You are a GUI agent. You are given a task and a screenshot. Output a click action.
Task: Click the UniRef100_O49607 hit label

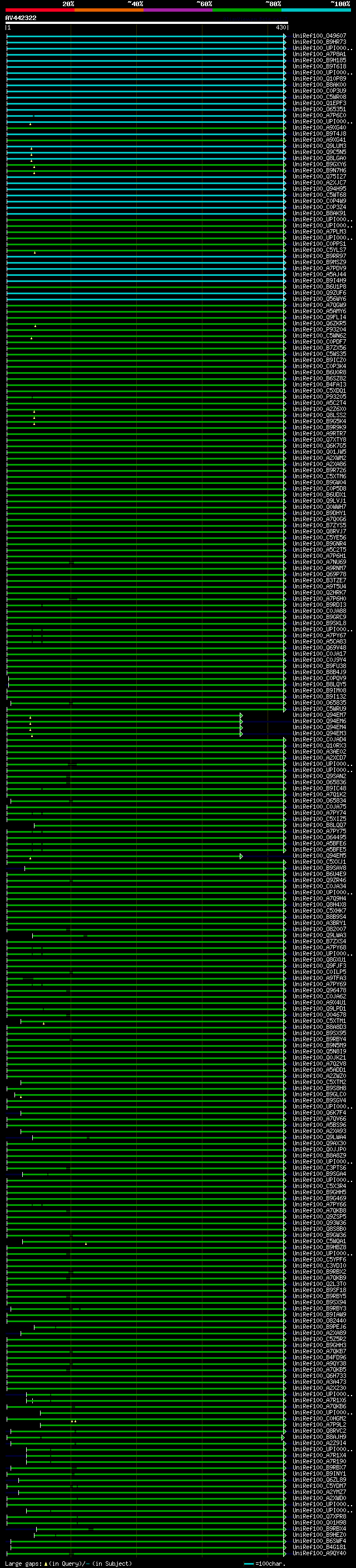tap(319, 36)
